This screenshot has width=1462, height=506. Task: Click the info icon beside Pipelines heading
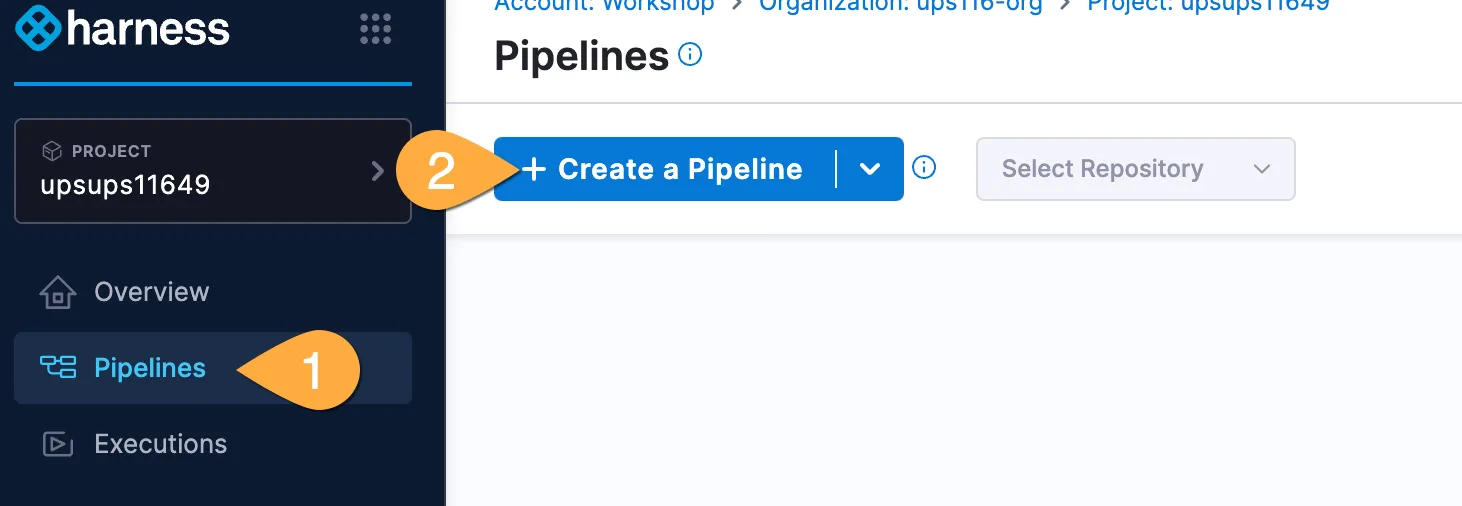point(690,55)
